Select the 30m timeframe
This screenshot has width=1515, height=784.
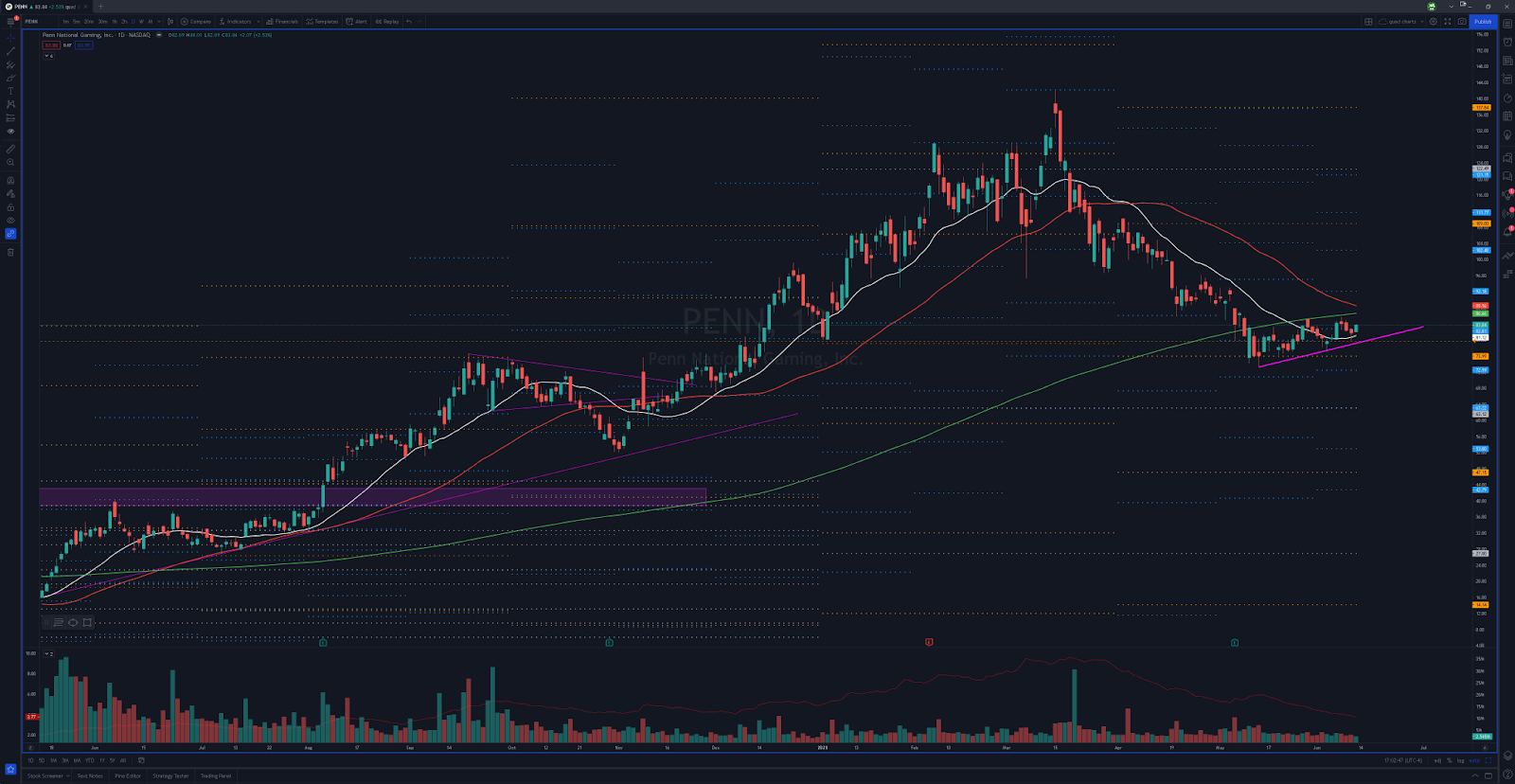(102, 21)
